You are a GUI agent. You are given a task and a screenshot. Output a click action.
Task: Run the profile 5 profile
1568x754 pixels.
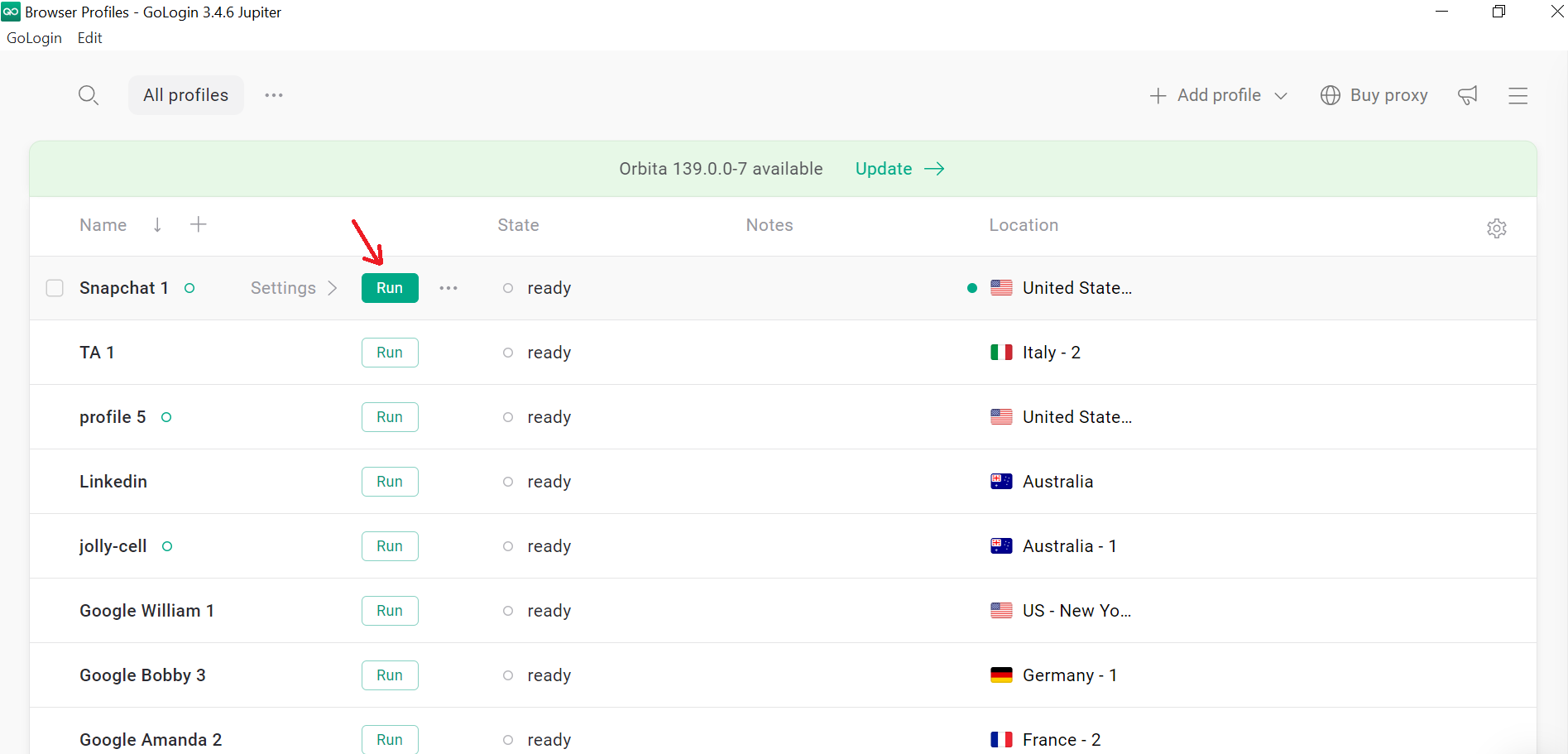390,417
